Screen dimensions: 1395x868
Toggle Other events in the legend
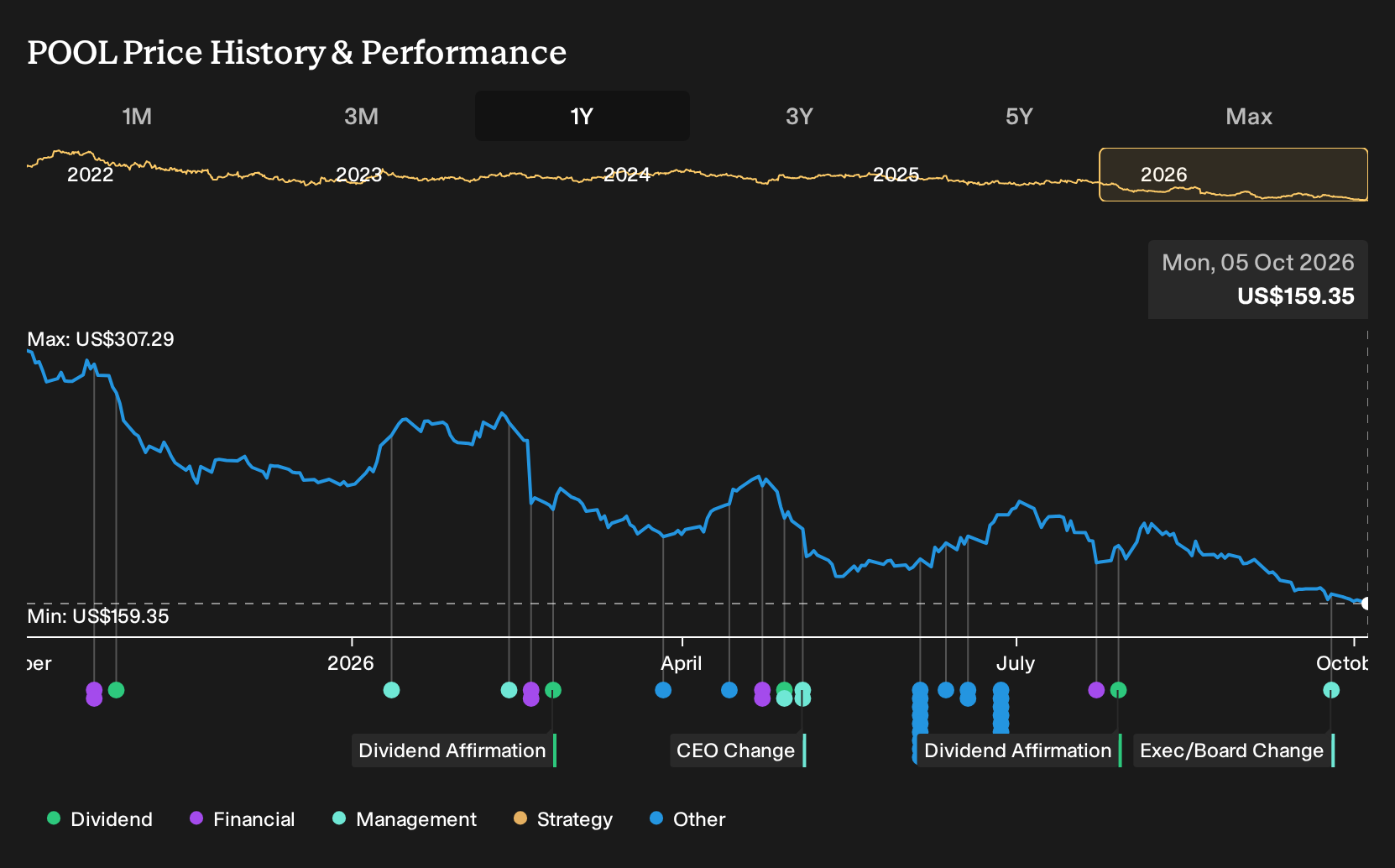[687, 819]
